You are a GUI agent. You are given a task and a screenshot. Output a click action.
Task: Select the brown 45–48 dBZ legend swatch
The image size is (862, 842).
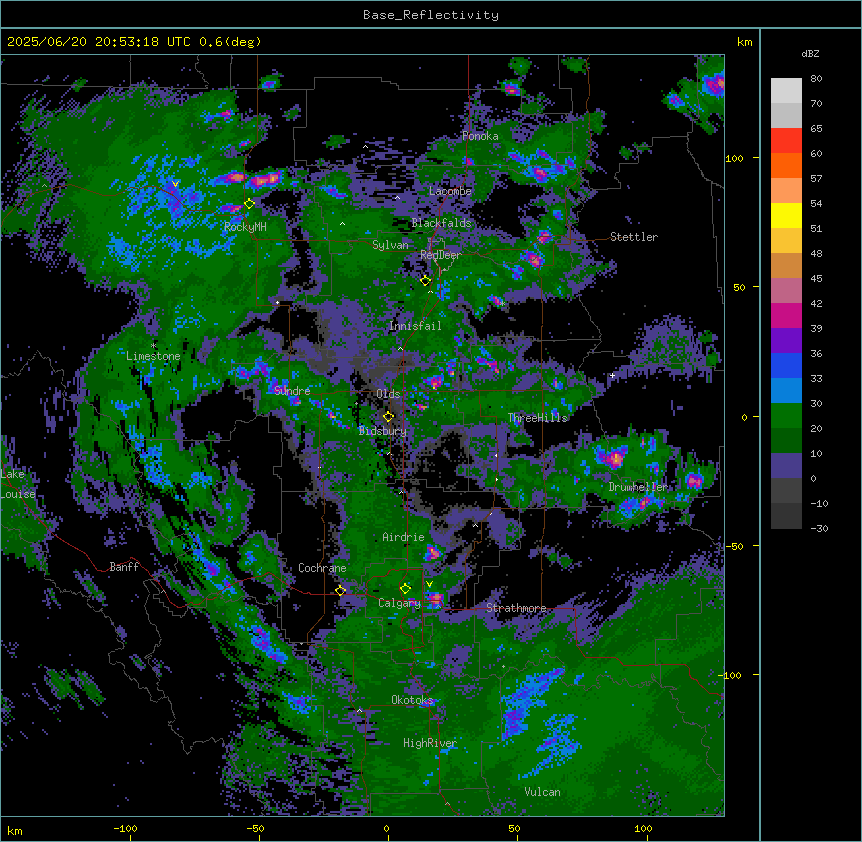click(786, 265)
